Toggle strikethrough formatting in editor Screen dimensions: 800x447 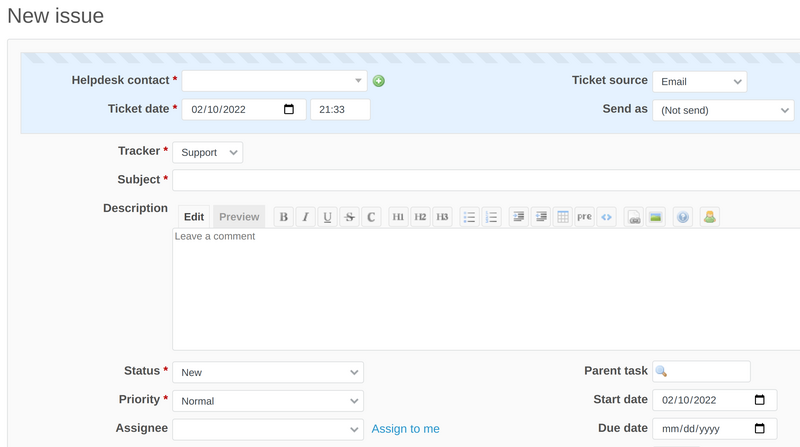[x=349, y=217]
